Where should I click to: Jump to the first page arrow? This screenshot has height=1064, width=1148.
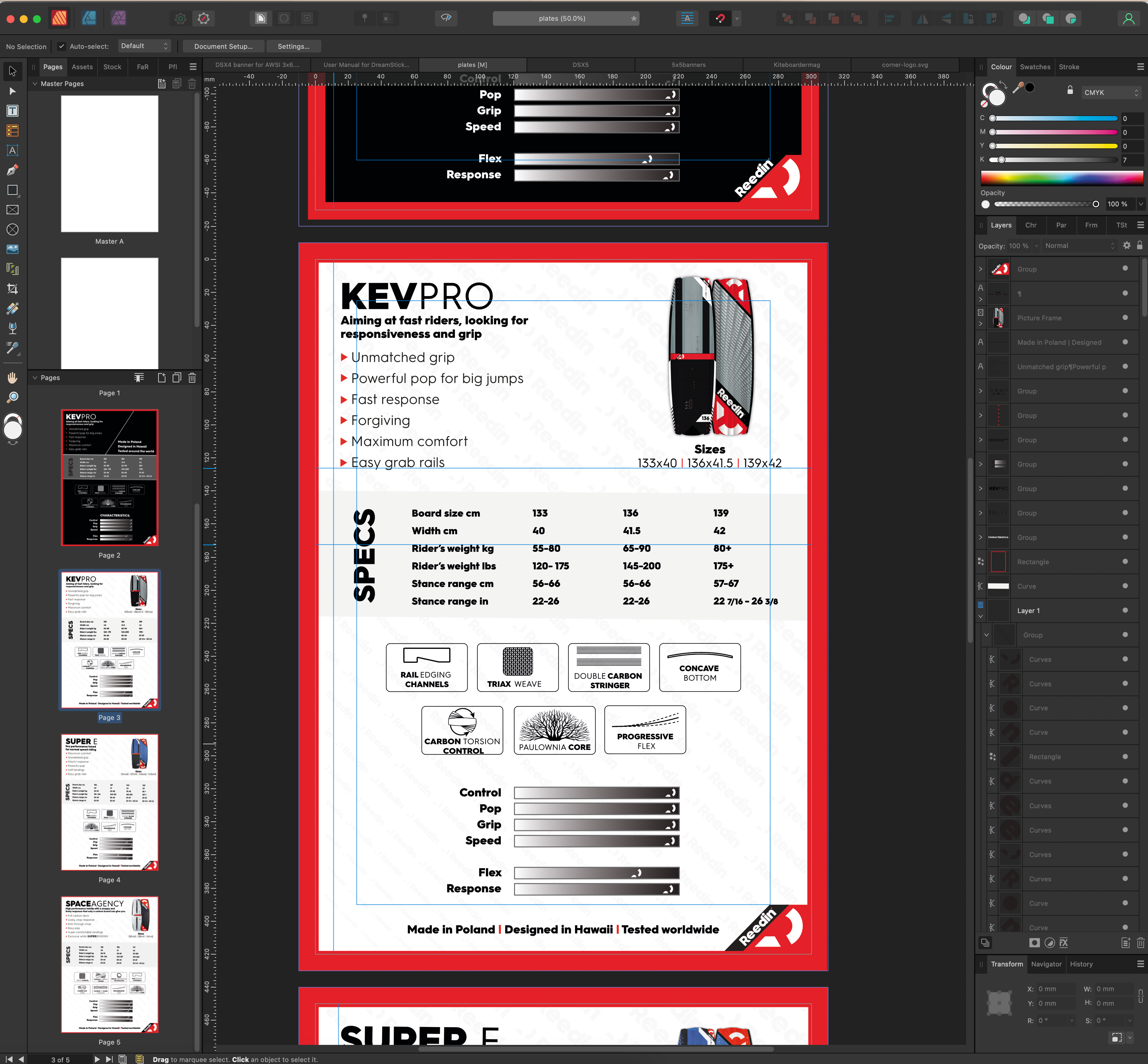[x=9, y=1059]
